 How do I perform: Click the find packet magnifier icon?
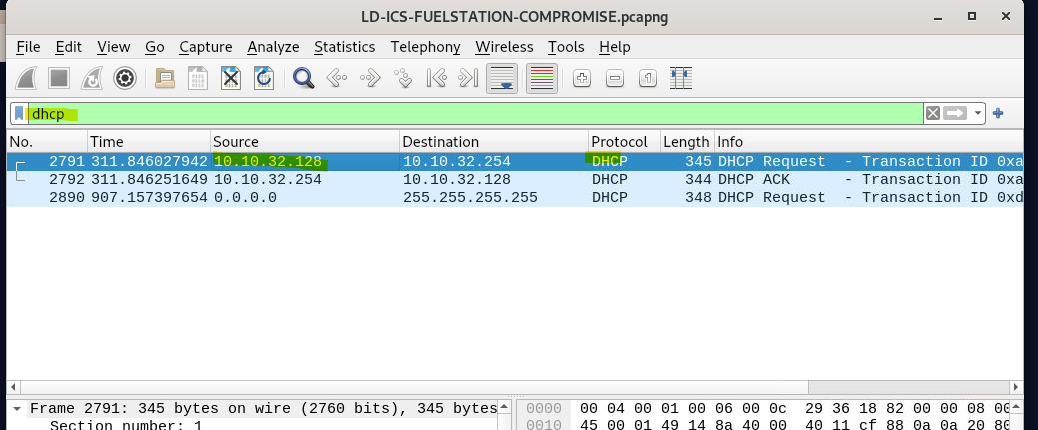[x=303, y=78]
